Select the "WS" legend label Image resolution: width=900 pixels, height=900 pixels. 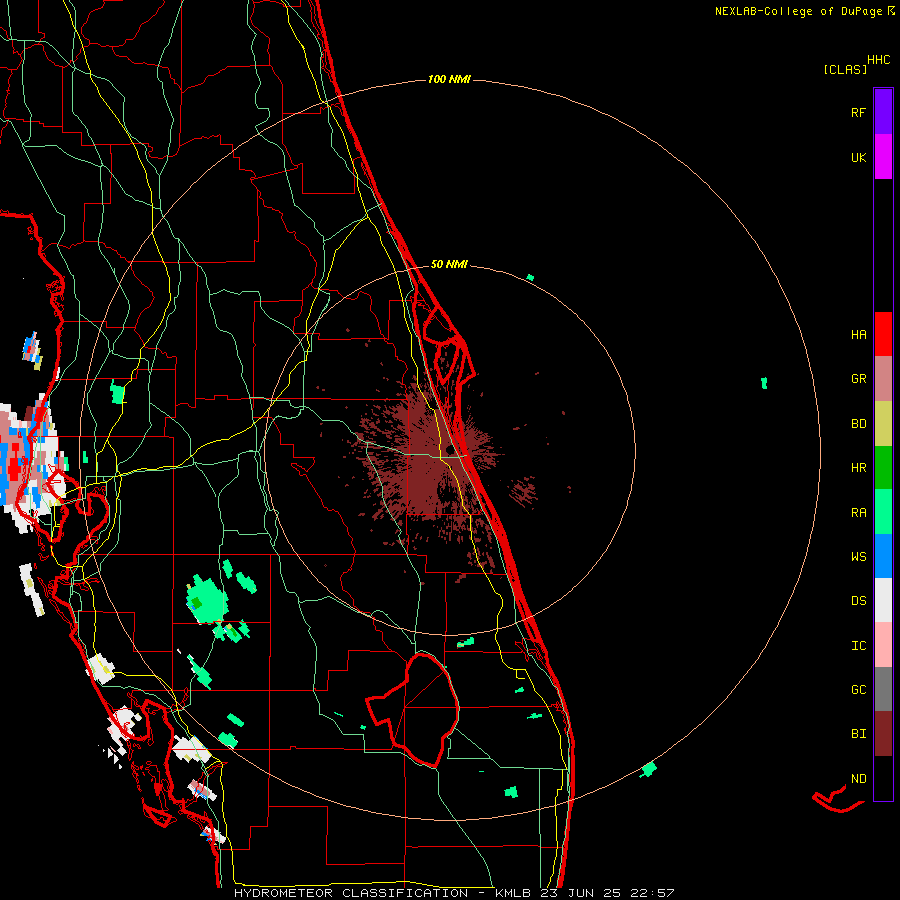pyautogui.click(x=858, y=556)
